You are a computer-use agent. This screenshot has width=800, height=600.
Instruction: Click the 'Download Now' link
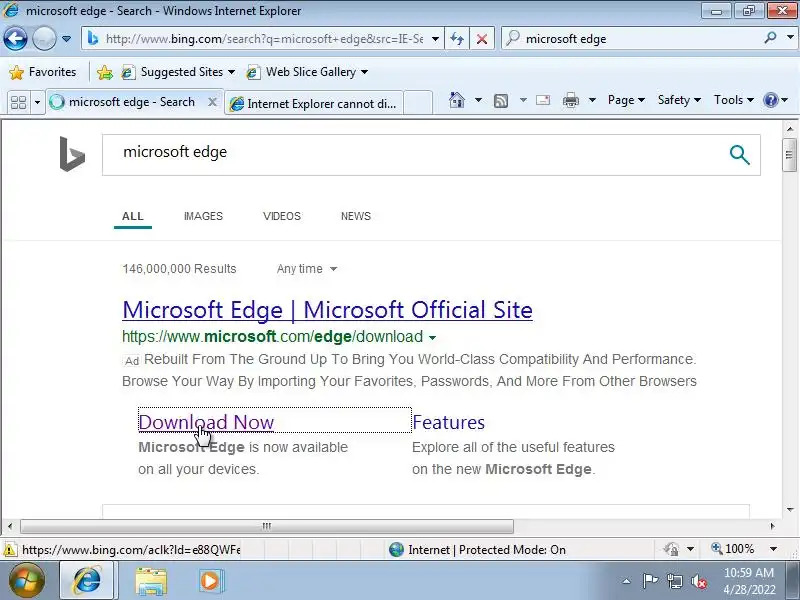pyautogui.click(x=206, y=422)
